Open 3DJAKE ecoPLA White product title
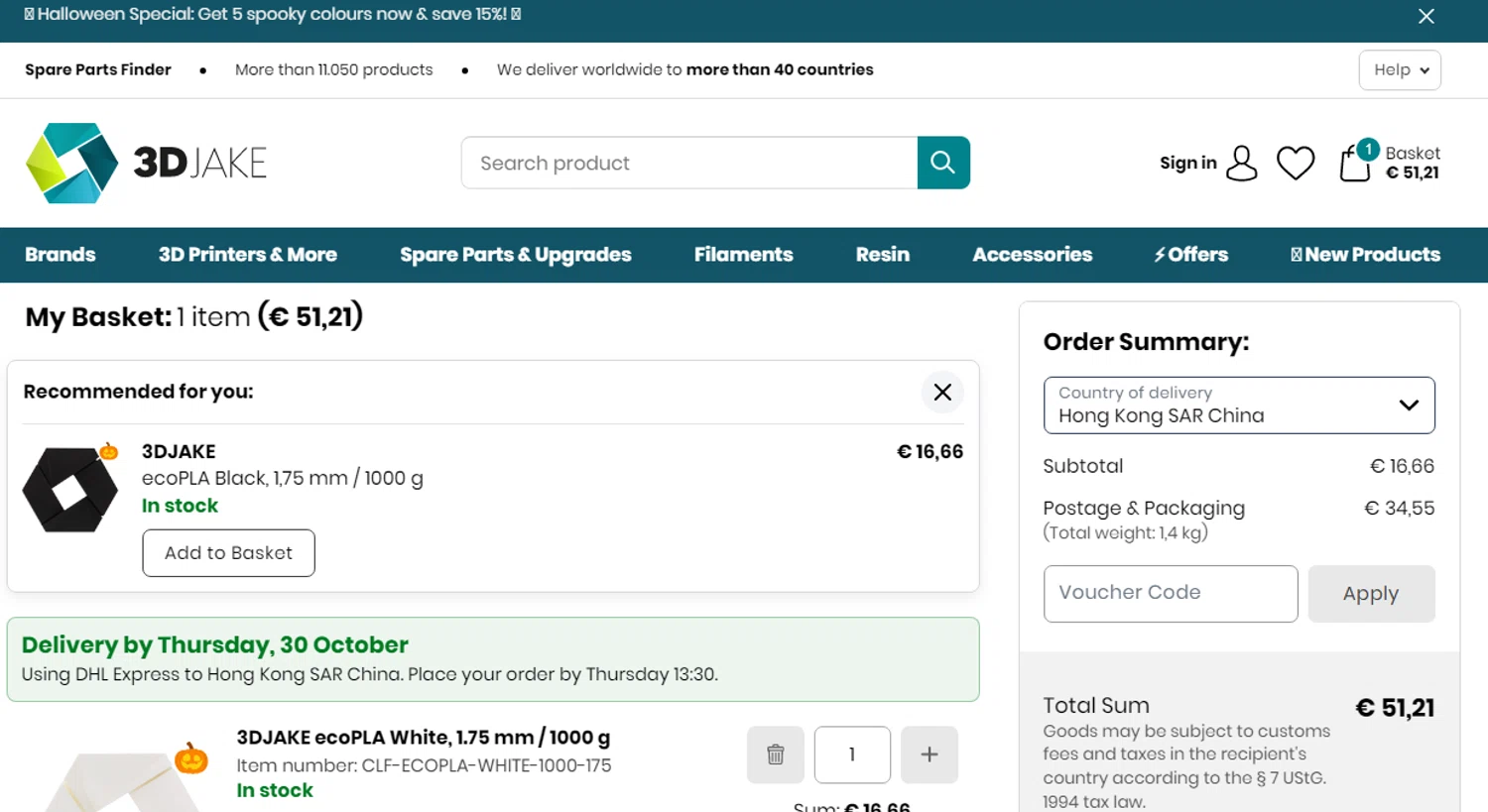 point(424,738)
